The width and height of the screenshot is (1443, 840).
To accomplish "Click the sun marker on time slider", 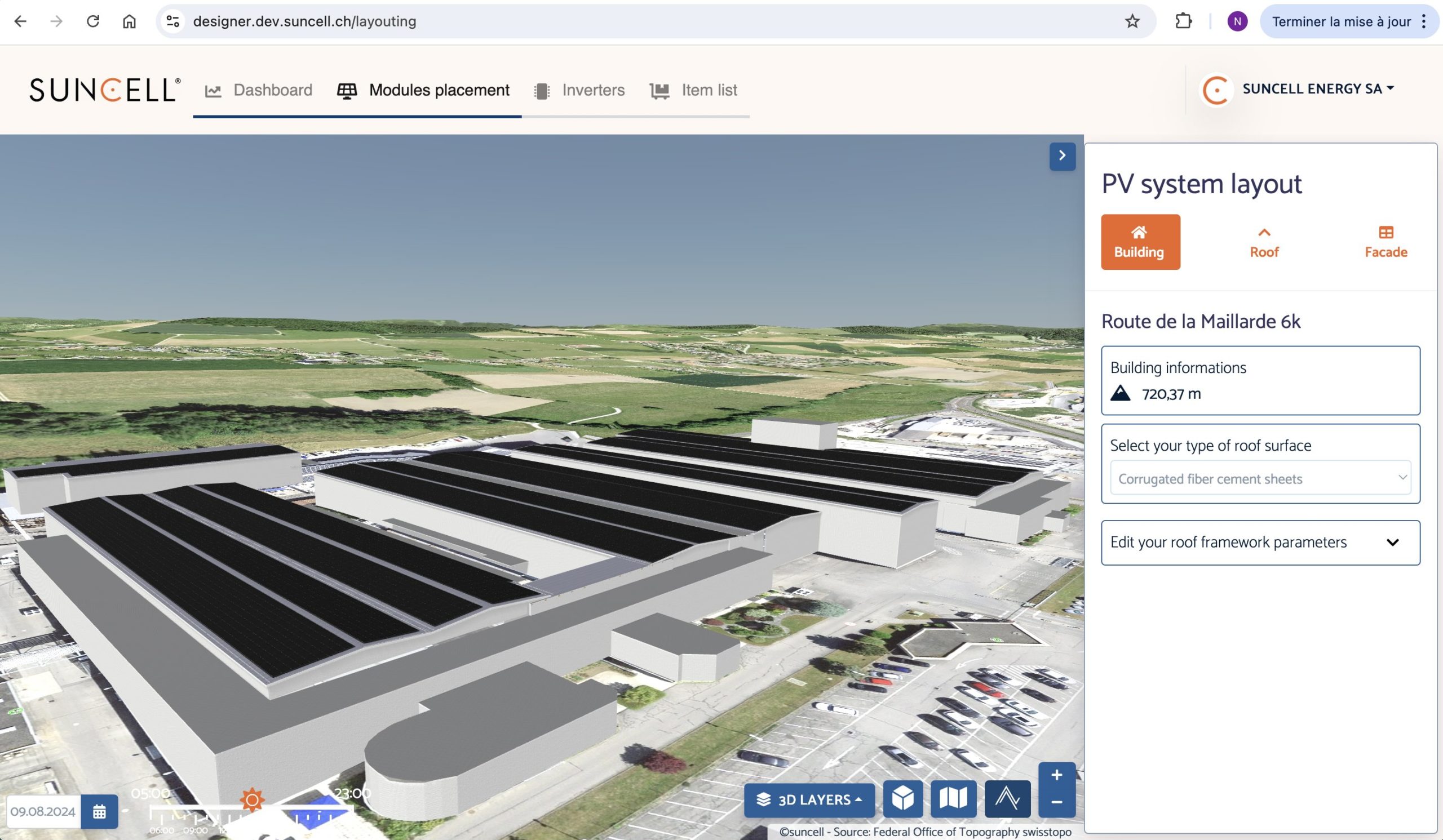I will [x=252, y=799].
